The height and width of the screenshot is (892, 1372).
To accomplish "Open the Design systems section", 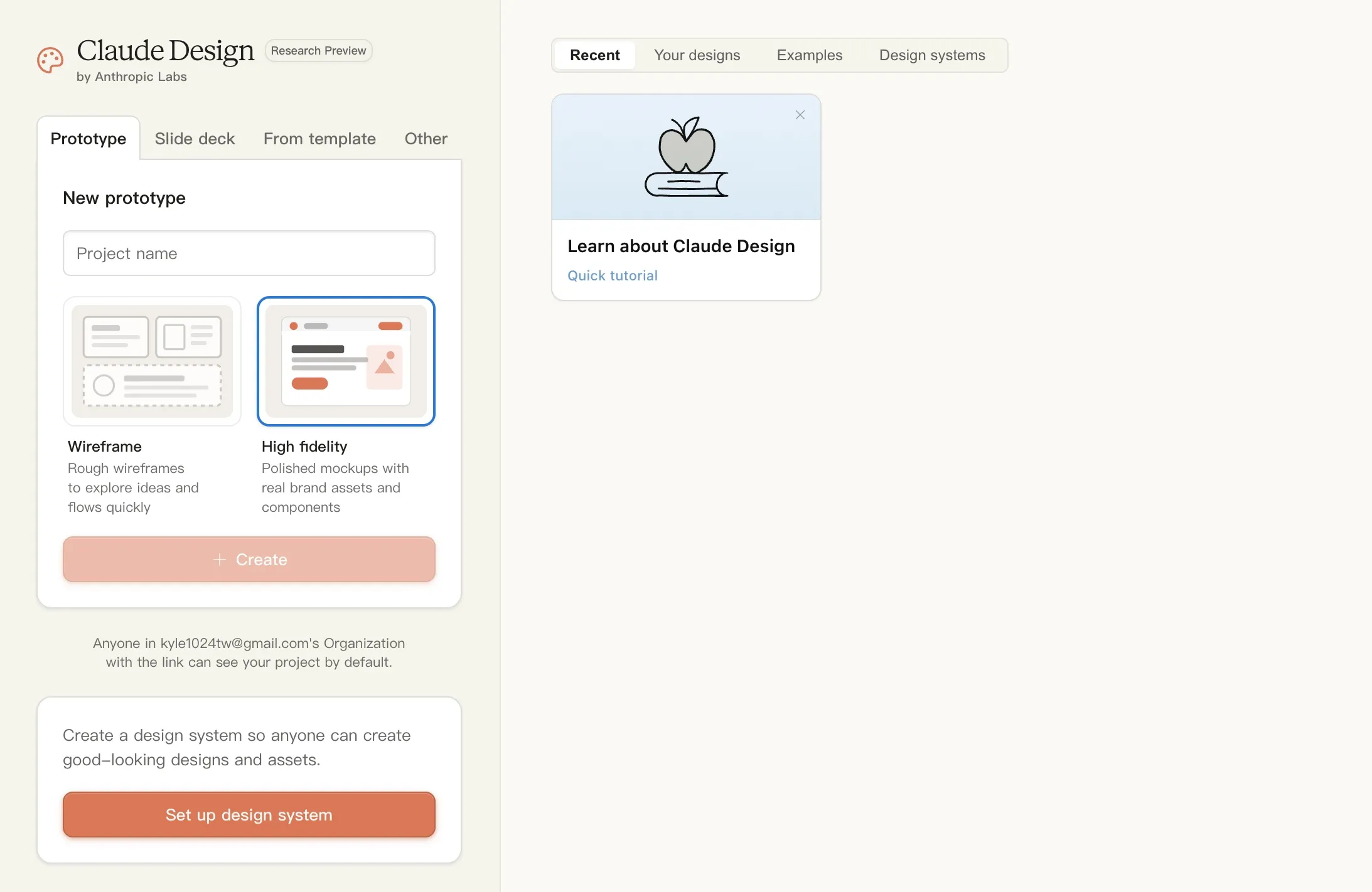I will click(931, 55).
